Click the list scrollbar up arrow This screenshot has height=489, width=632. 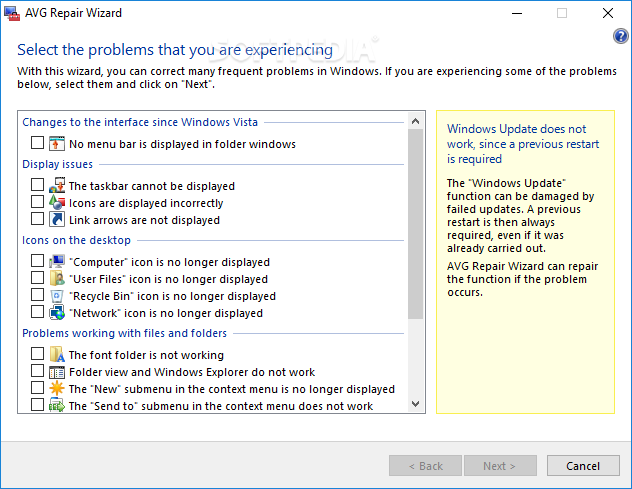coord(416,121)
